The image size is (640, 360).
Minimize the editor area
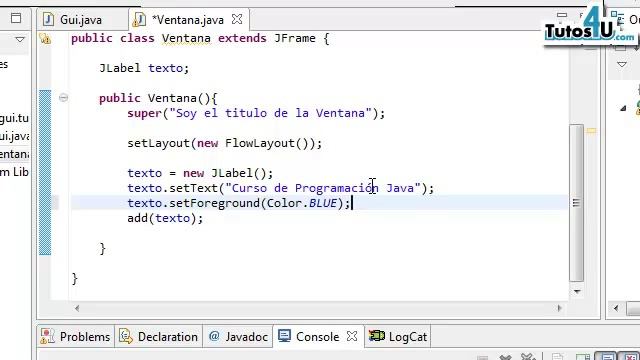pos(562,16)
